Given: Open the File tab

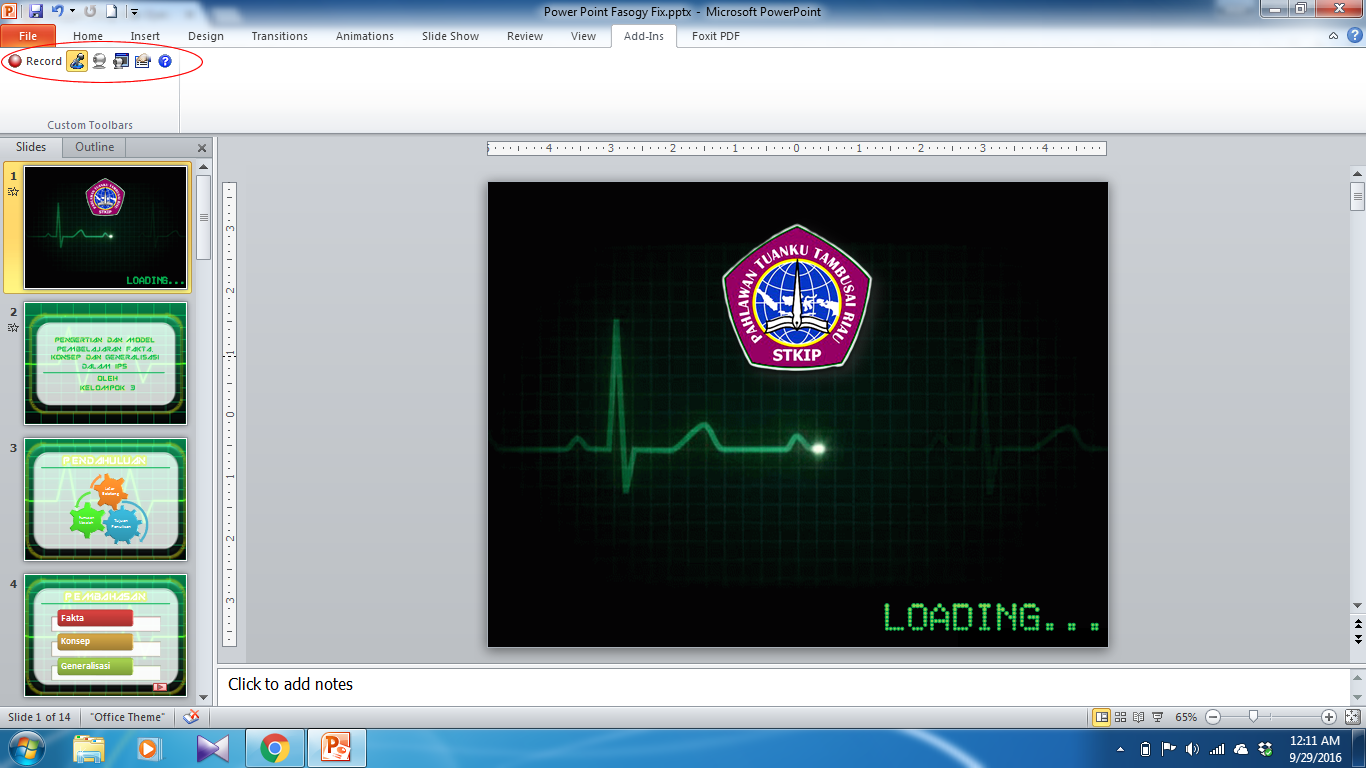Looking at the screenshot, I should 28,36.
